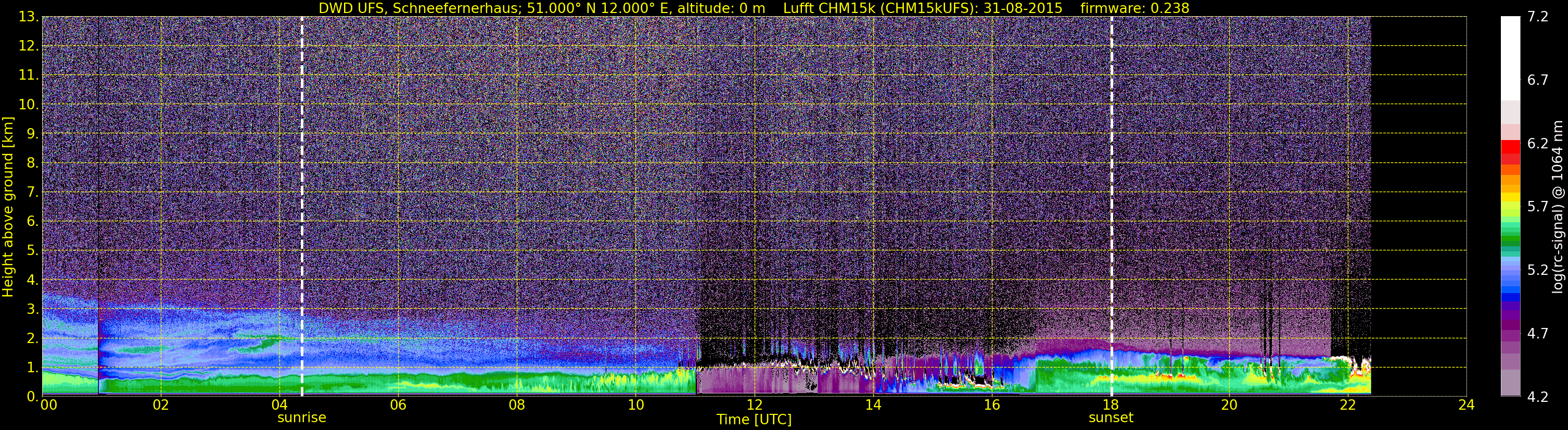Click the white top section of colorbar
Screen dimensions: 1568x430
pos(1510,58)
